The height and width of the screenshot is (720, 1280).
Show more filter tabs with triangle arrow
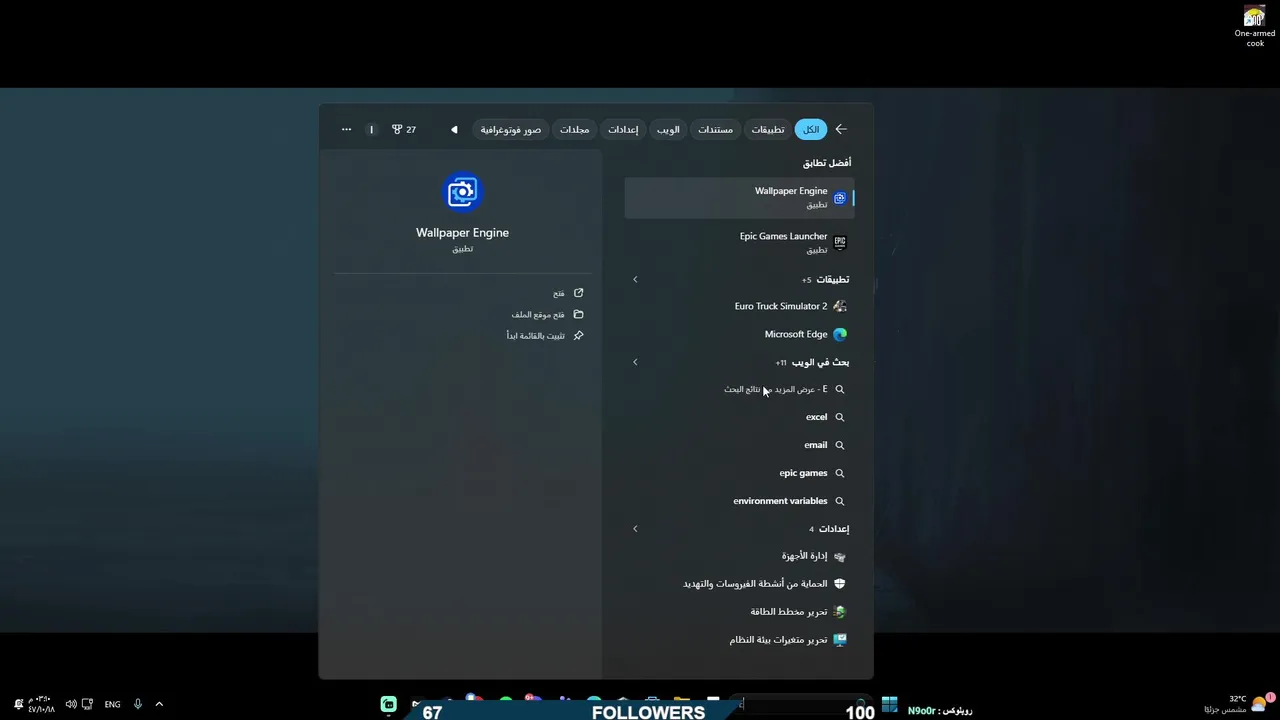tap(454, 129)
